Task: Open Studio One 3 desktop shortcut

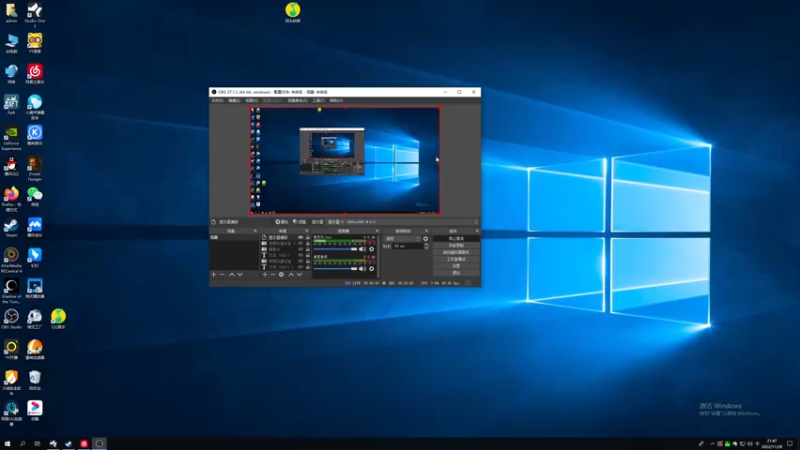Action: coord(35,14)
